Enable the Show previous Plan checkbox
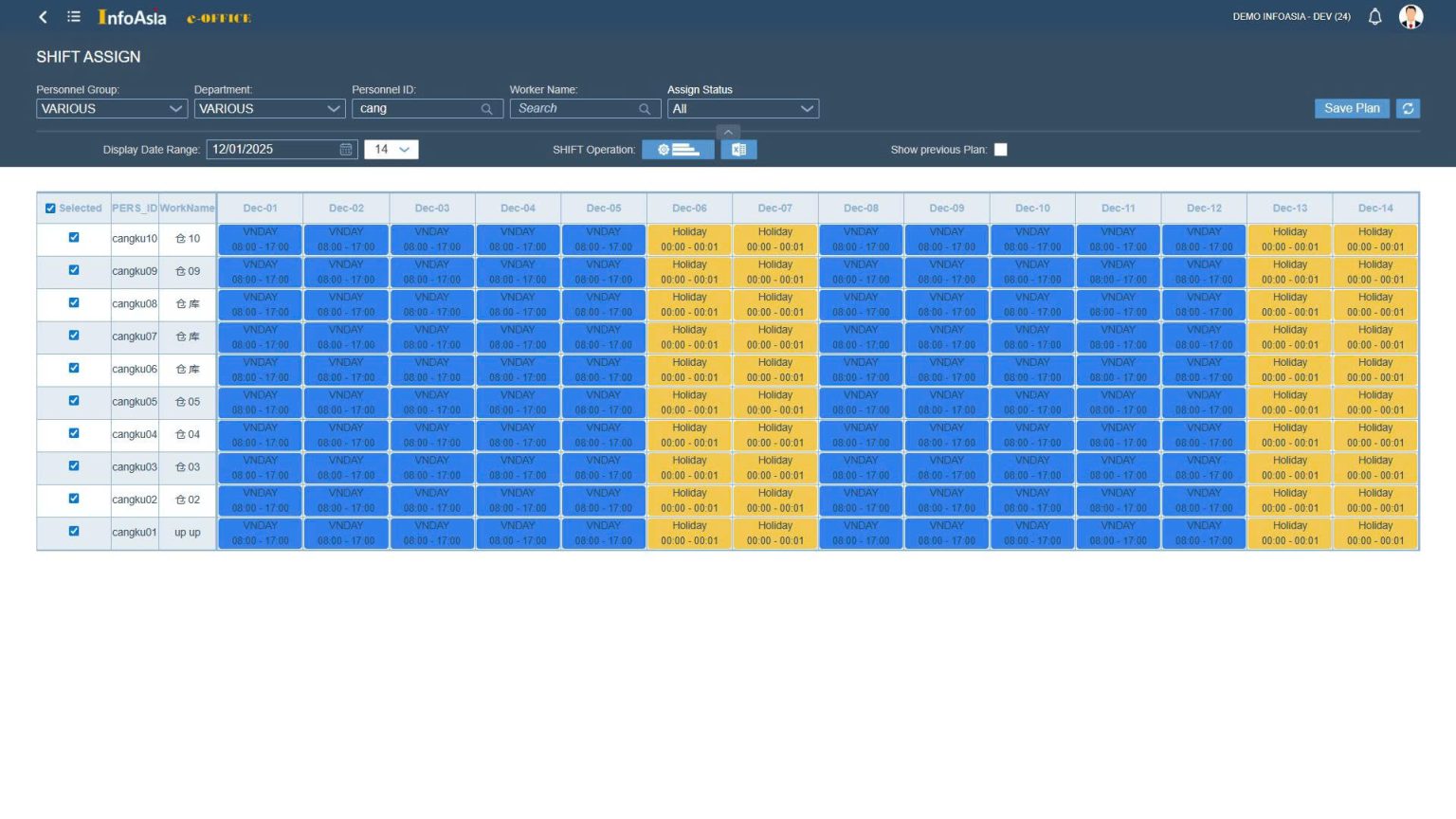The image size is (1456, 819). click(1000, 150)
